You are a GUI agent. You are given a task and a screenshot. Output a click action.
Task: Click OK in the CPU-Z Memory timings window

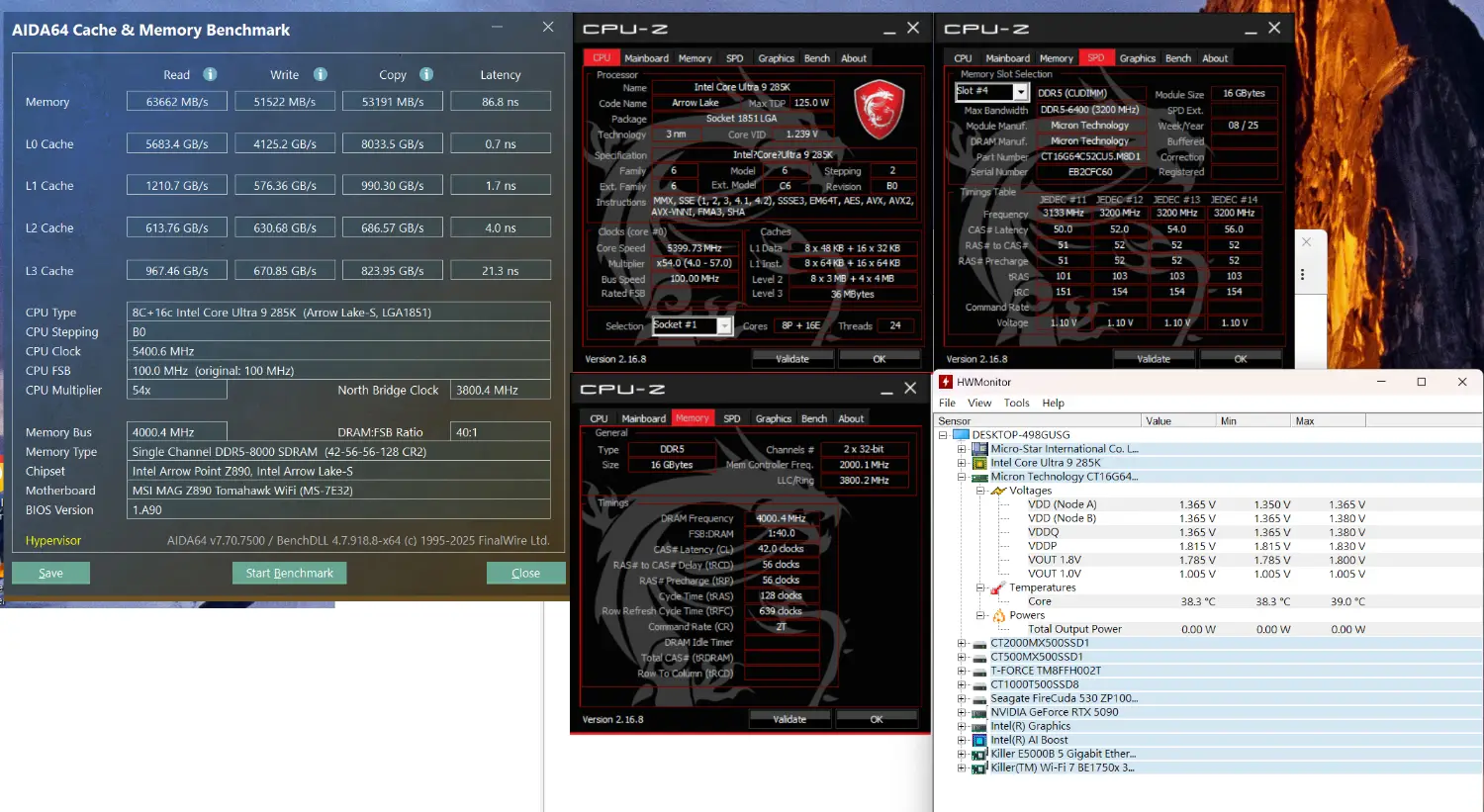tap(877, 719)
